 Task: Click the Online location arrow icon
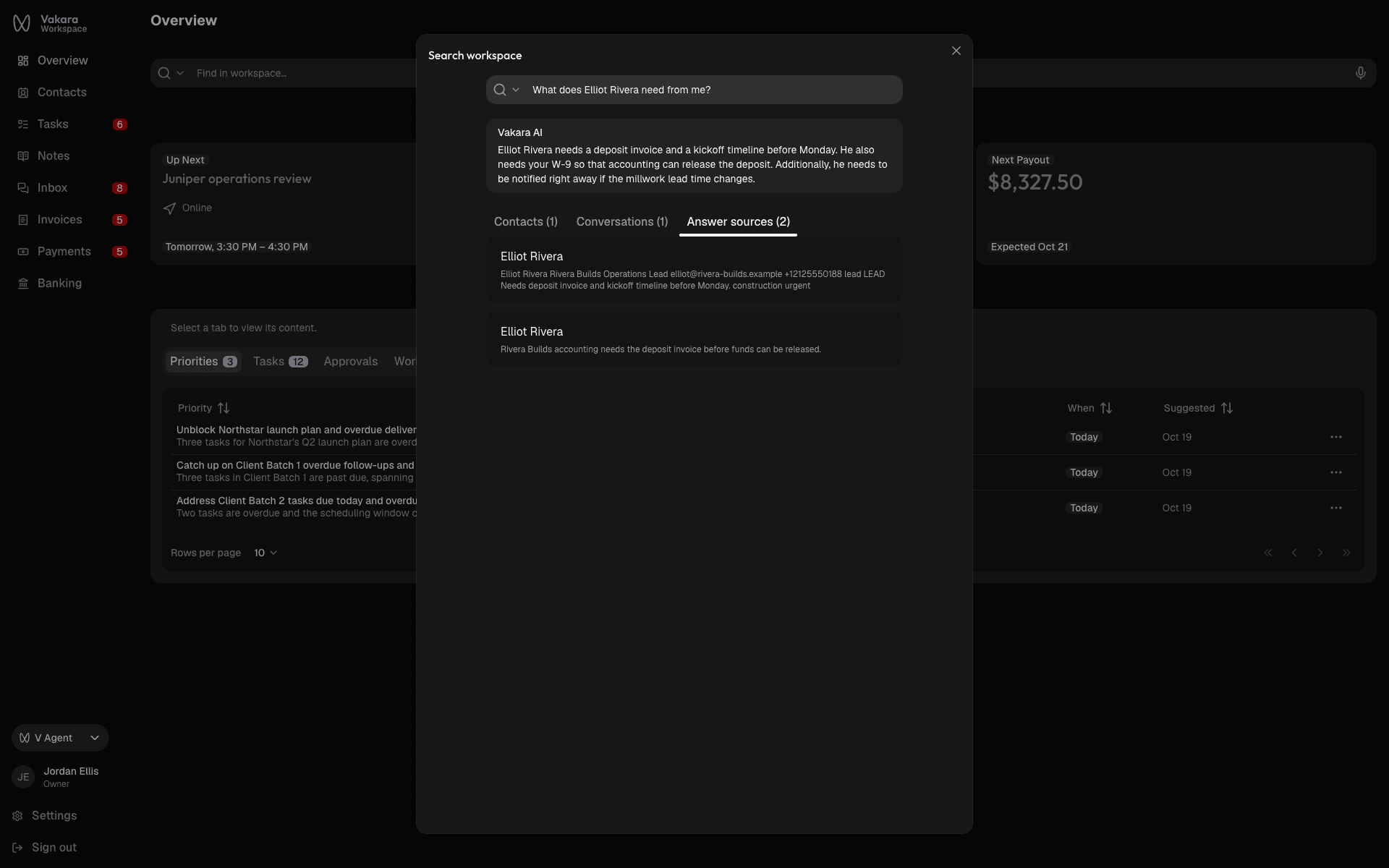[169, 208]
